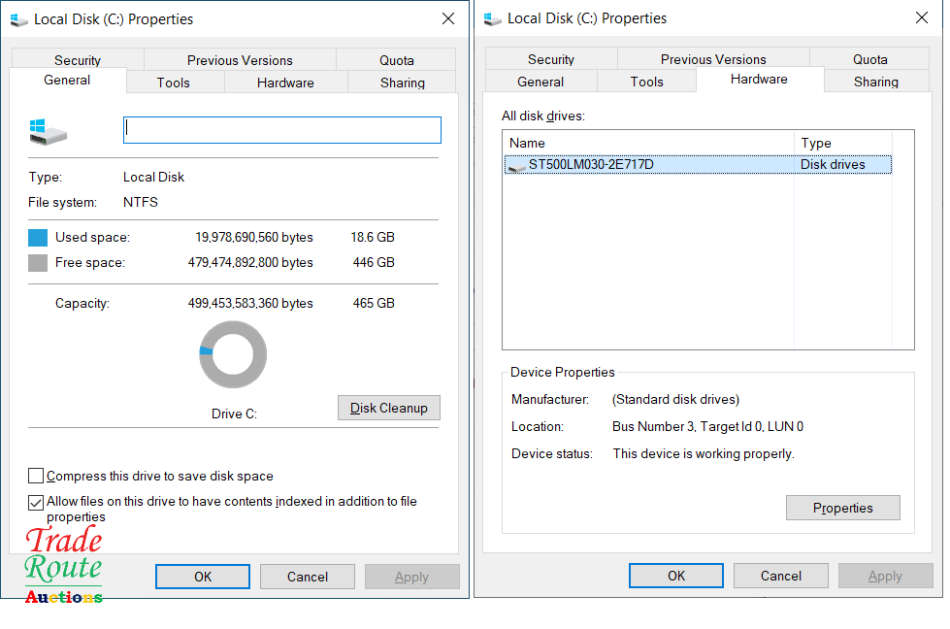Open Previous Versions tab in right dialog
Viewport: 950px width, 629px height.
[x=713, y=59]
